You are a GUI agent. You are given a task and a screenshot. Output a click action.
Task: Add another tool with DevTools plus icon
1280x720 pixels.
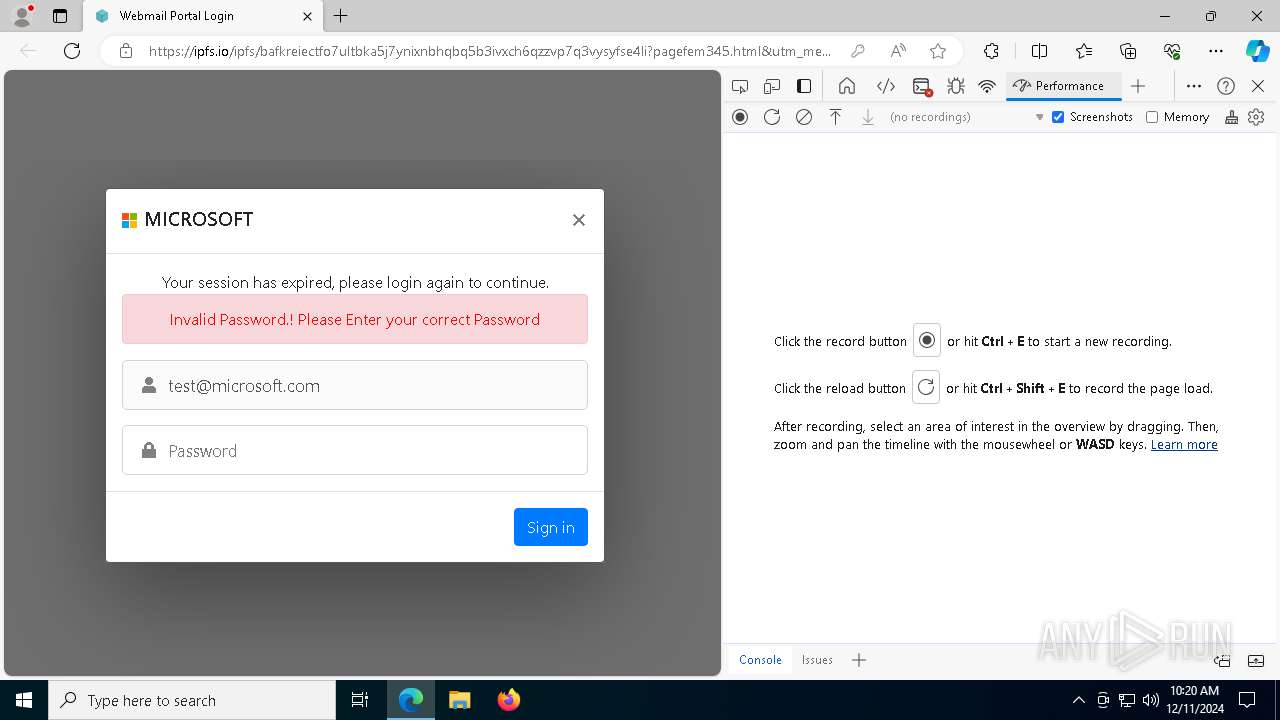pyautogui.click(x=1138, y=86)
